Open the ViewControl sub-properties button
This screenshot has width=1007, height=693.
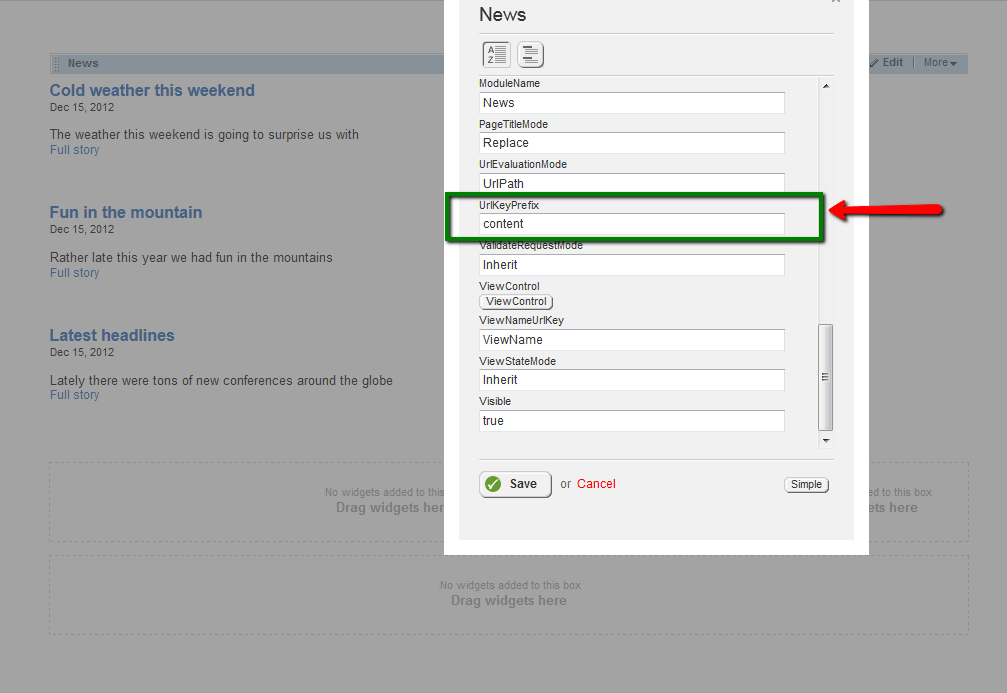pyautogui.click(x=516, y=302)
